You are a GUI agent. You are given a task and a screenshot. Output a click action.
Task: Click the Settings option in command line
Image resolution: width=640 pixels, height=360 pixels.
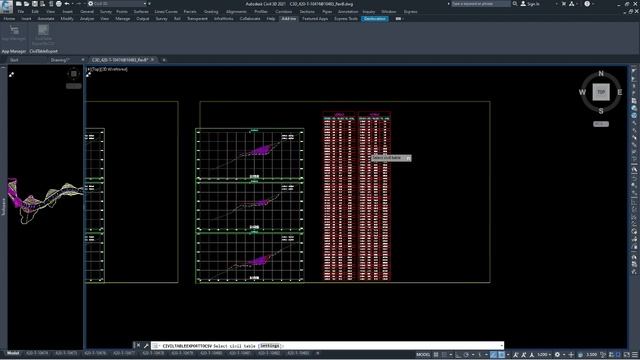(270, 346)
